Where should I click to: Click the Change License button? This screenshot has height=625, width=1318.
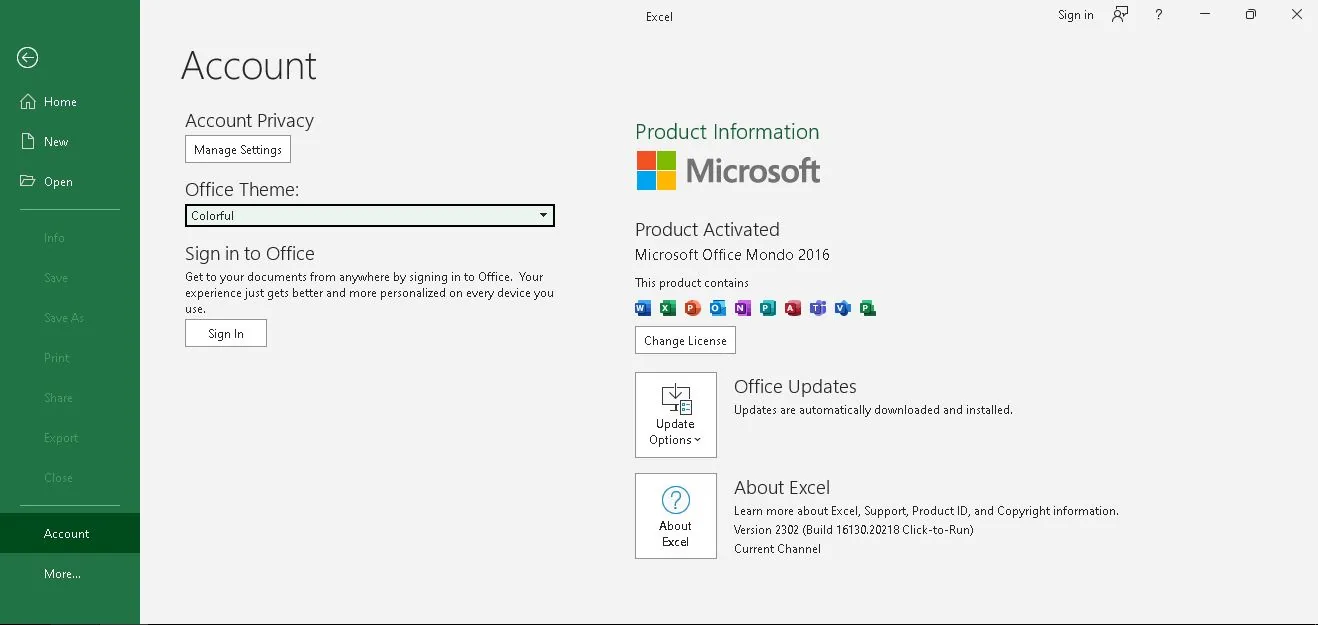pos(685,340)
